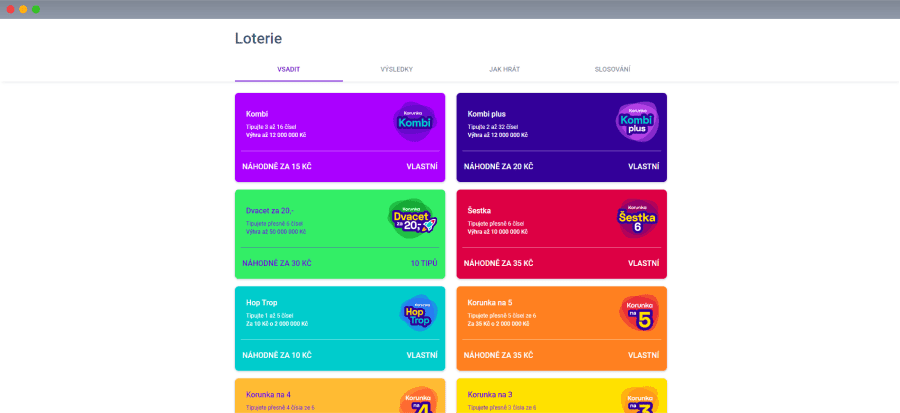Click the Loterie page heading
This screenshot has width=900, height=413.
[258, 38]
